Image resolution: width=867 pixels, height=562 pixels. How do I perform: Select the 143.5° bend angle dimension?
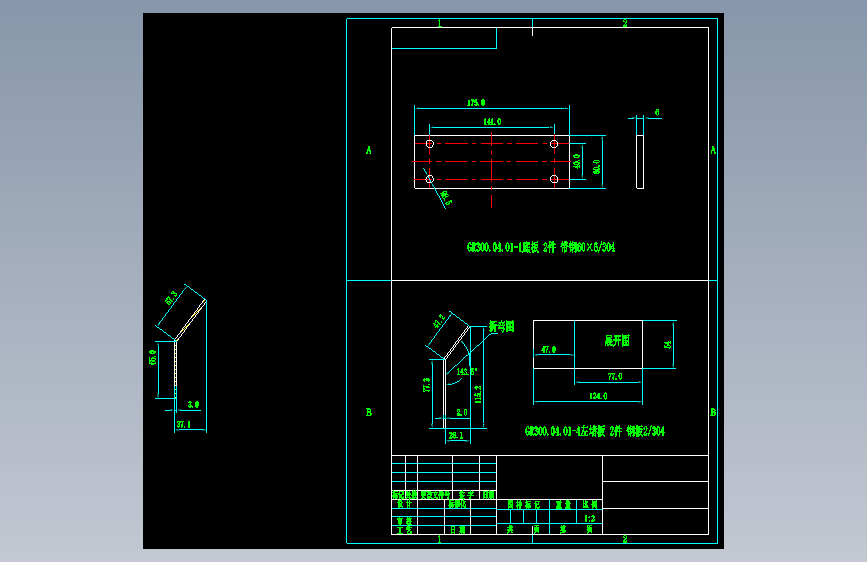467,372
